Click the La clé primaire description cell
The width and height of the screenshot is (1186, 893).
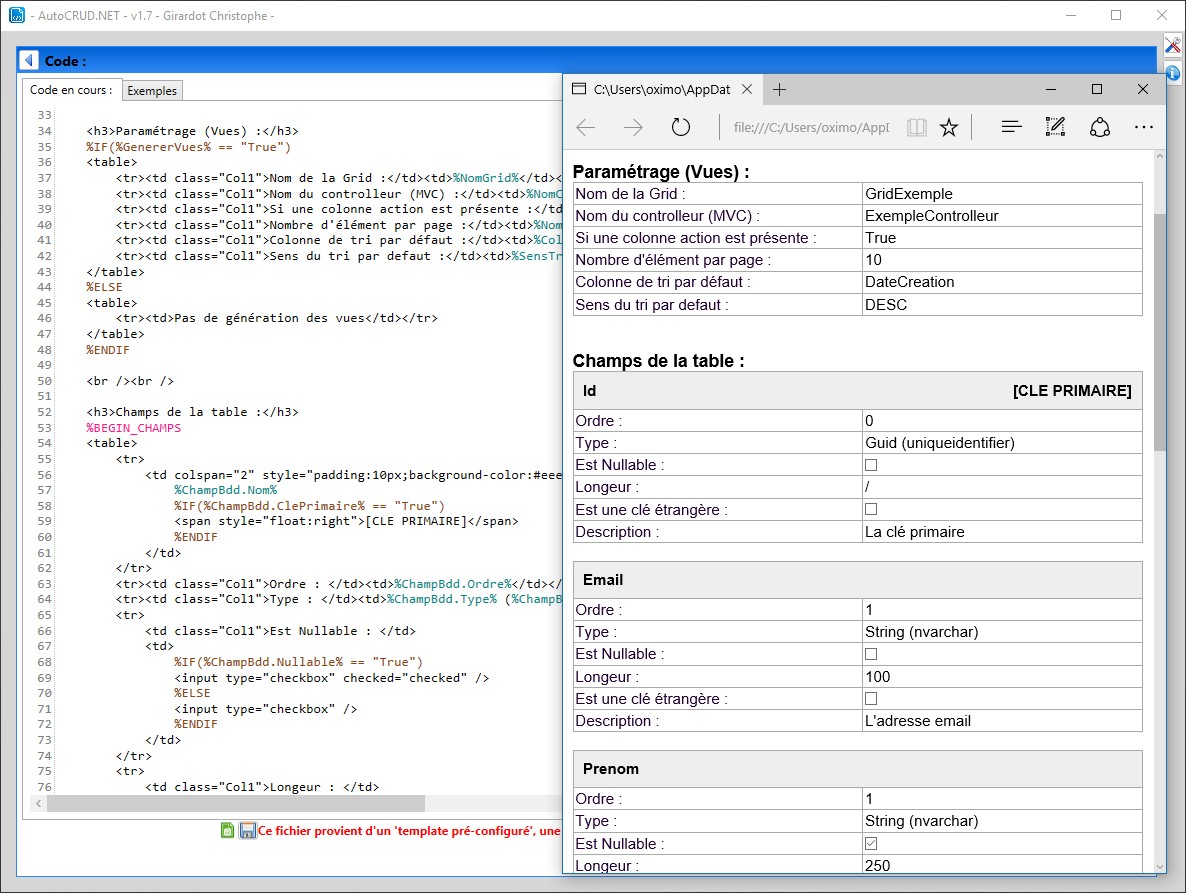pyautogui.click(x=1001, y=532)
